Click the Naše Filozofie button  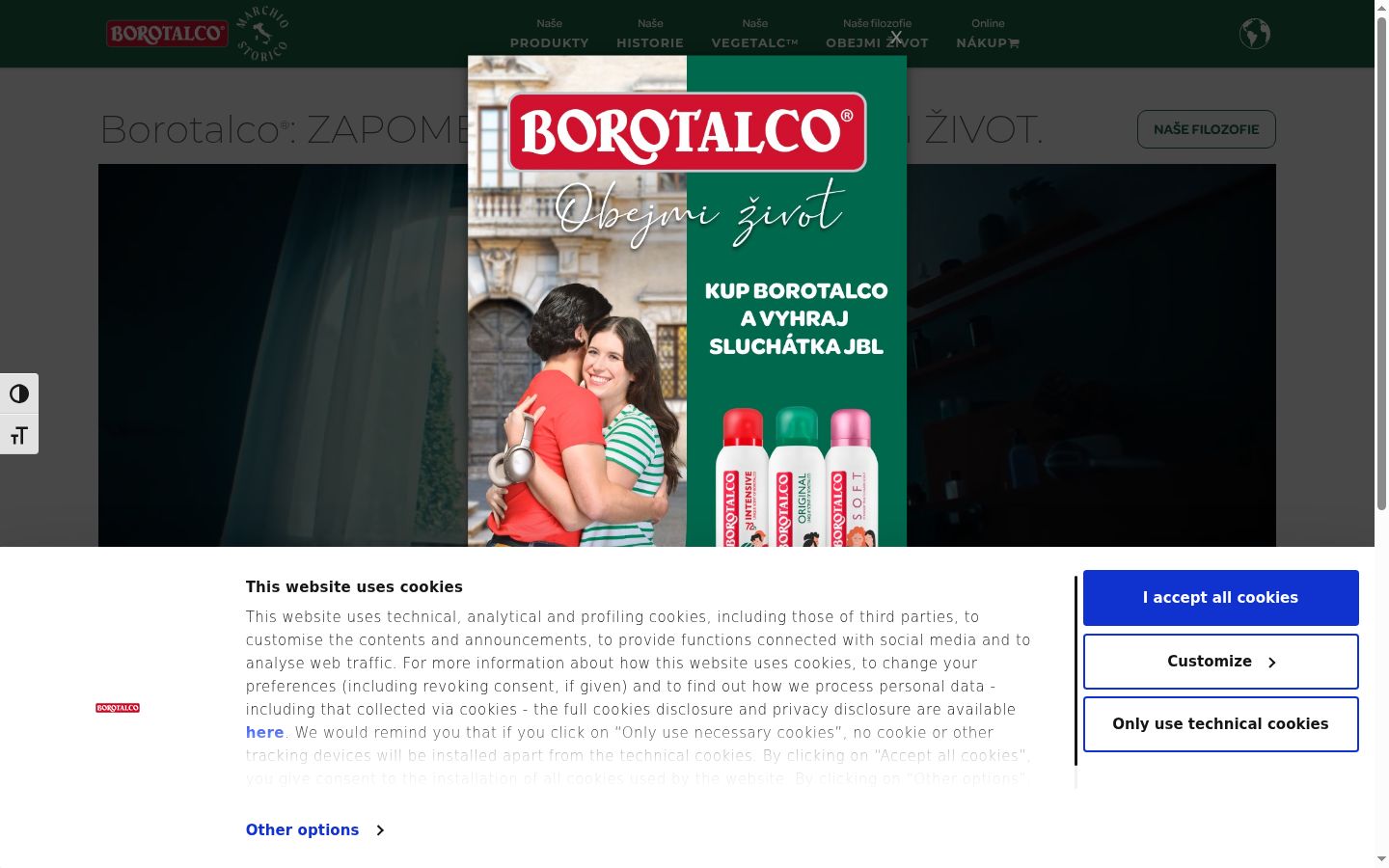coord(1206,129)
